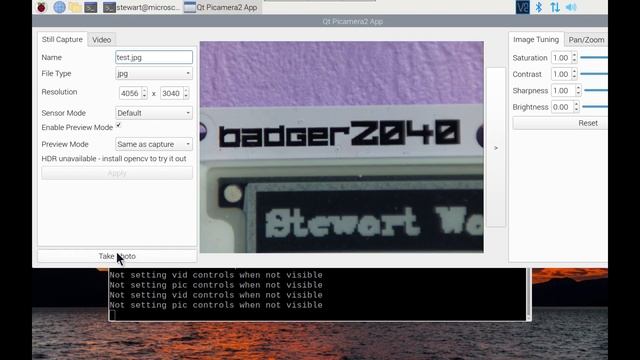Adjust the Brightness spinner arrows
The width and height of the screenshot is (640, 360).
(x=576, y=107)
